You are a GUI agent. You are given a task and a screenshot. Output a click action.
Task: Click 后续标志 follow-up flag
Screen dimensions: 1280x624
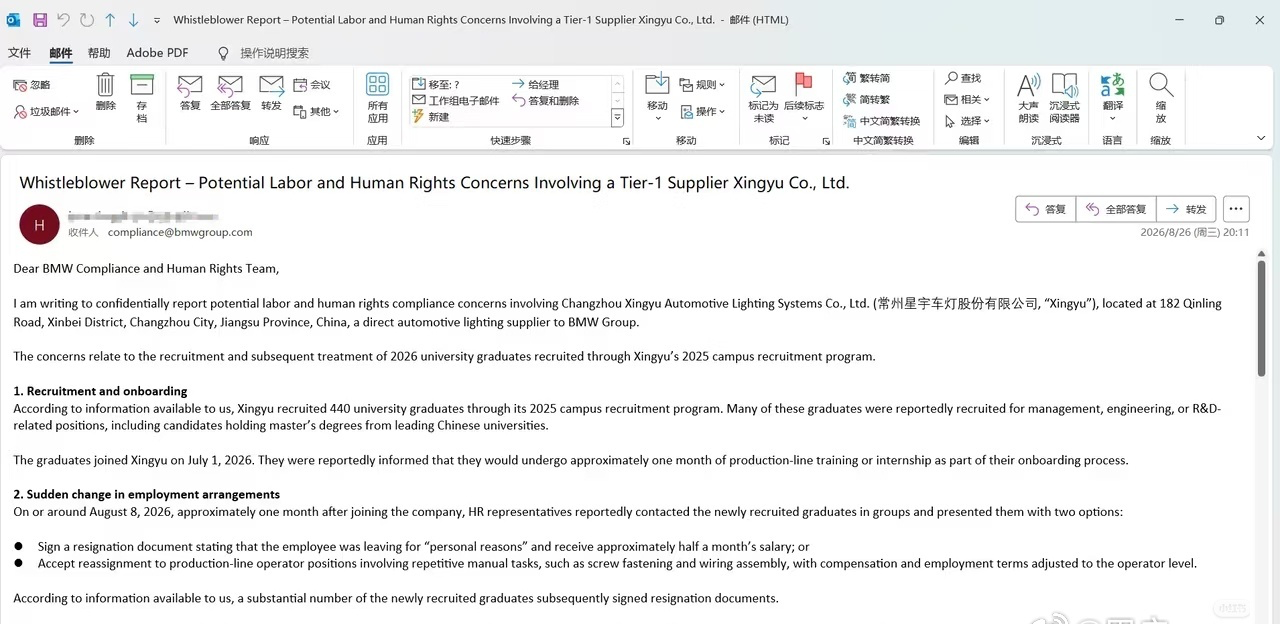pos(804,98)
